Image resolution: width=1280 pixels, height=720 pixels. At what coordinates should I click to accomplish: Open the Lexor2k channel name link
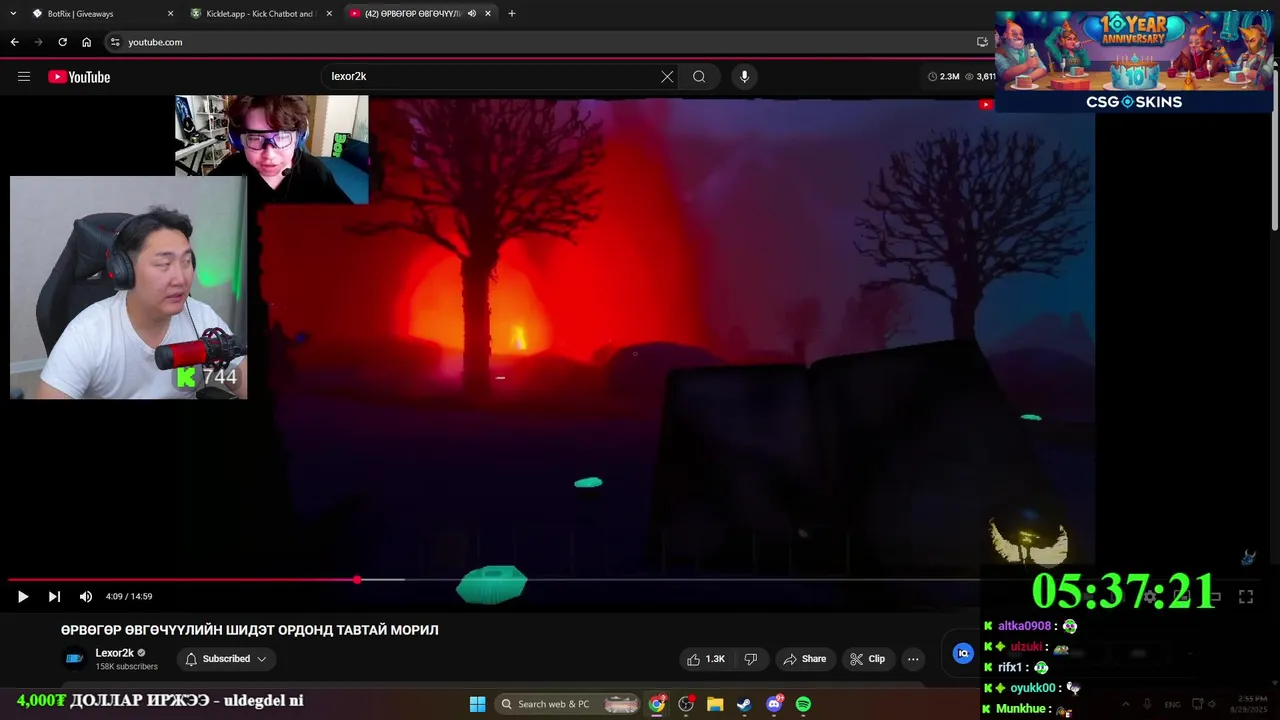[x=114, y=653]
